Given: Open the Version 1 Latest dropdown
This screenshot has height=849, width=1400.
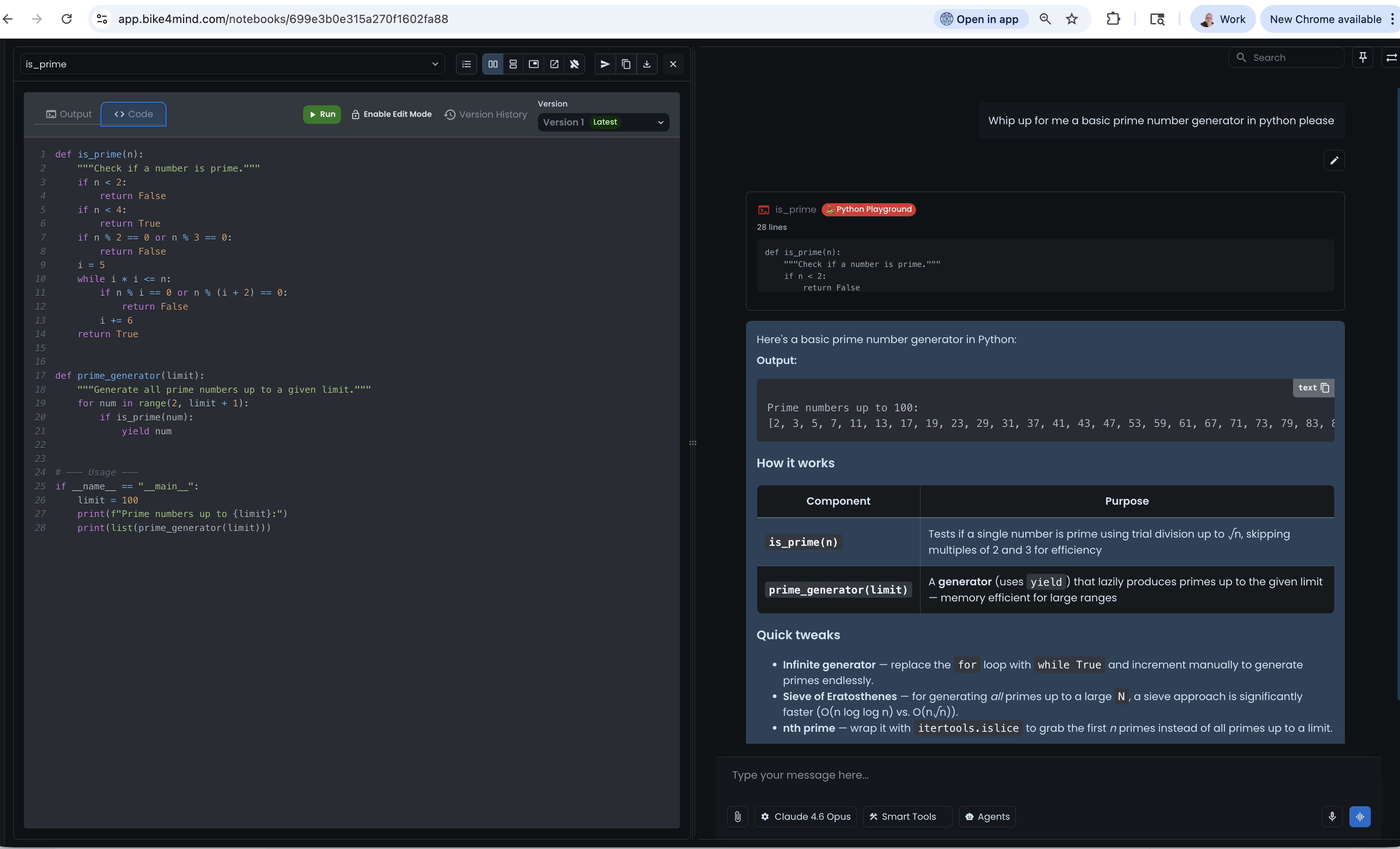Looking at the screenshot, I should [603, 122].
